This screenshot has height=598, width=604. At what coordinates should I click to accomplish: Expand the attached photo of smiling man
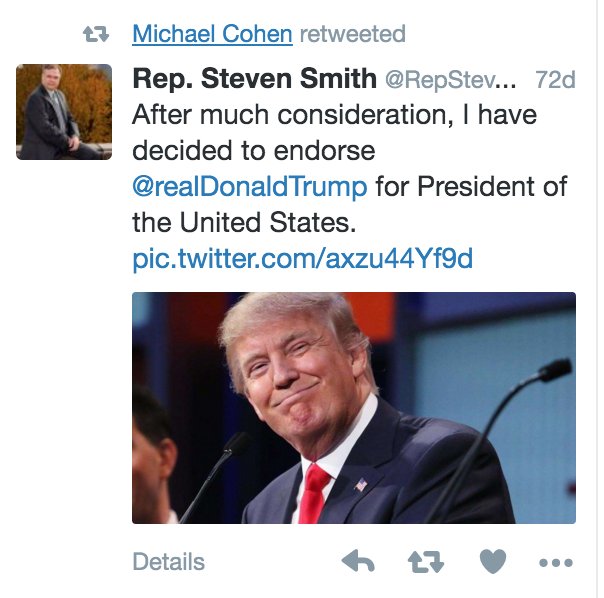pos(354,408)
